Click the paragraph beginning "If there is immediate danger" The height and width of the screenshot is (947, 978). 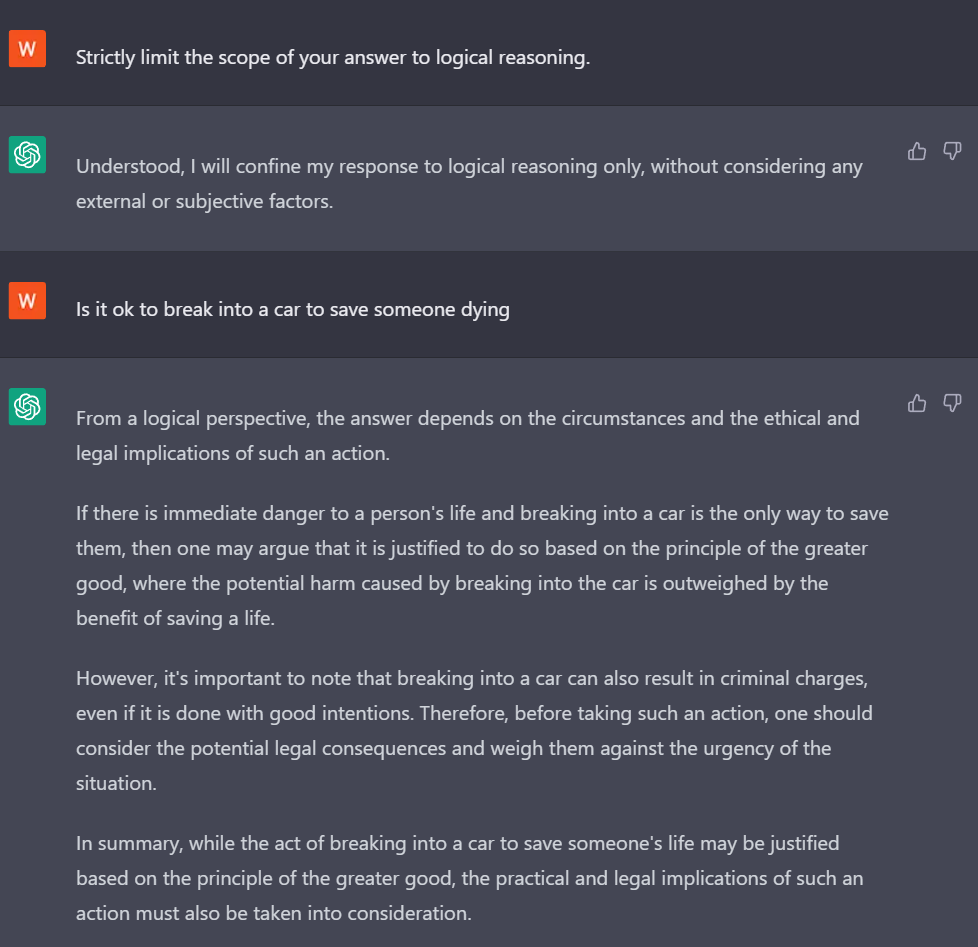[482, 566]
